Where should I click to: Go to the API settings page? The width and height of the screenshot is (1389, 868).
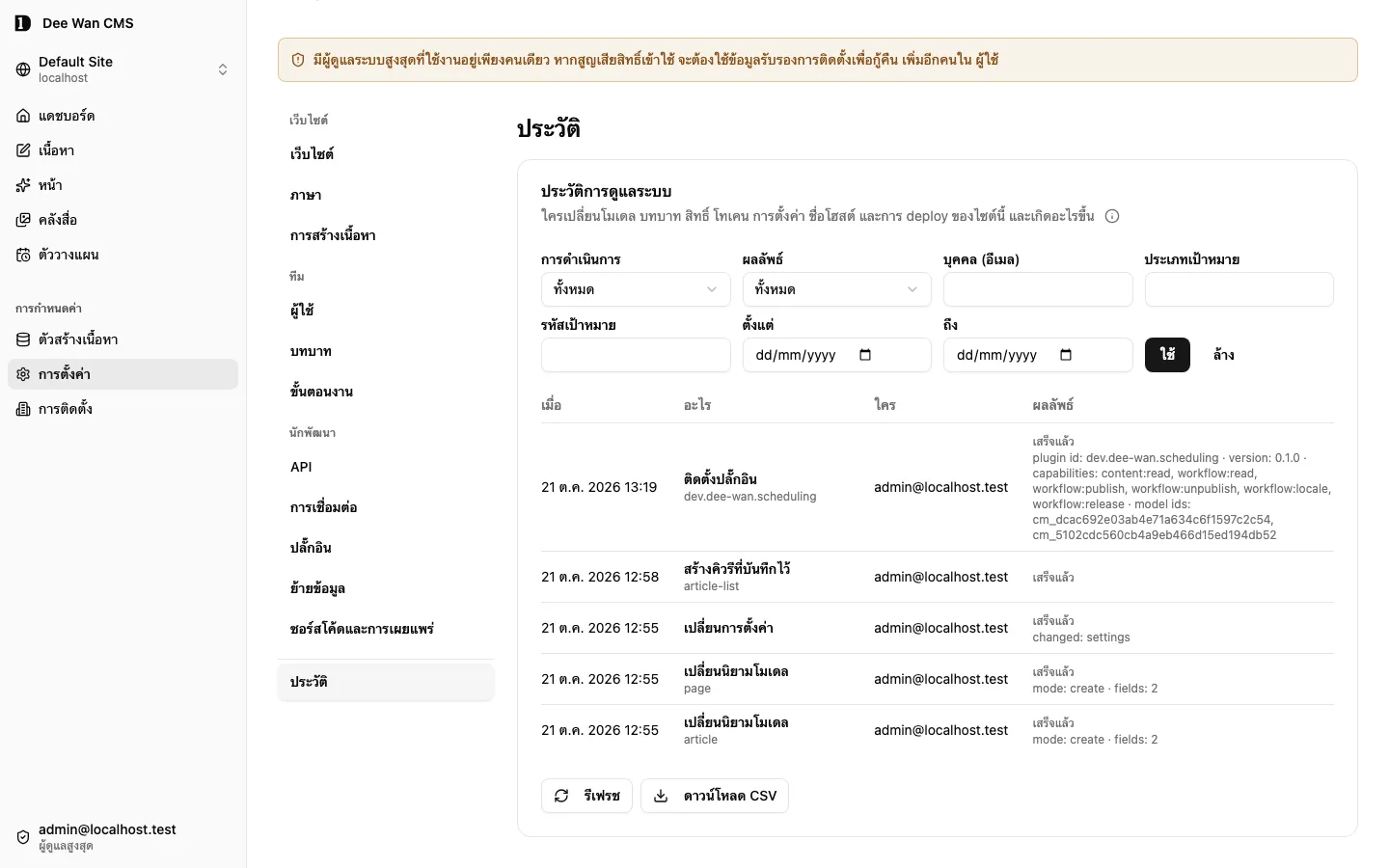[x=386, y=467]
